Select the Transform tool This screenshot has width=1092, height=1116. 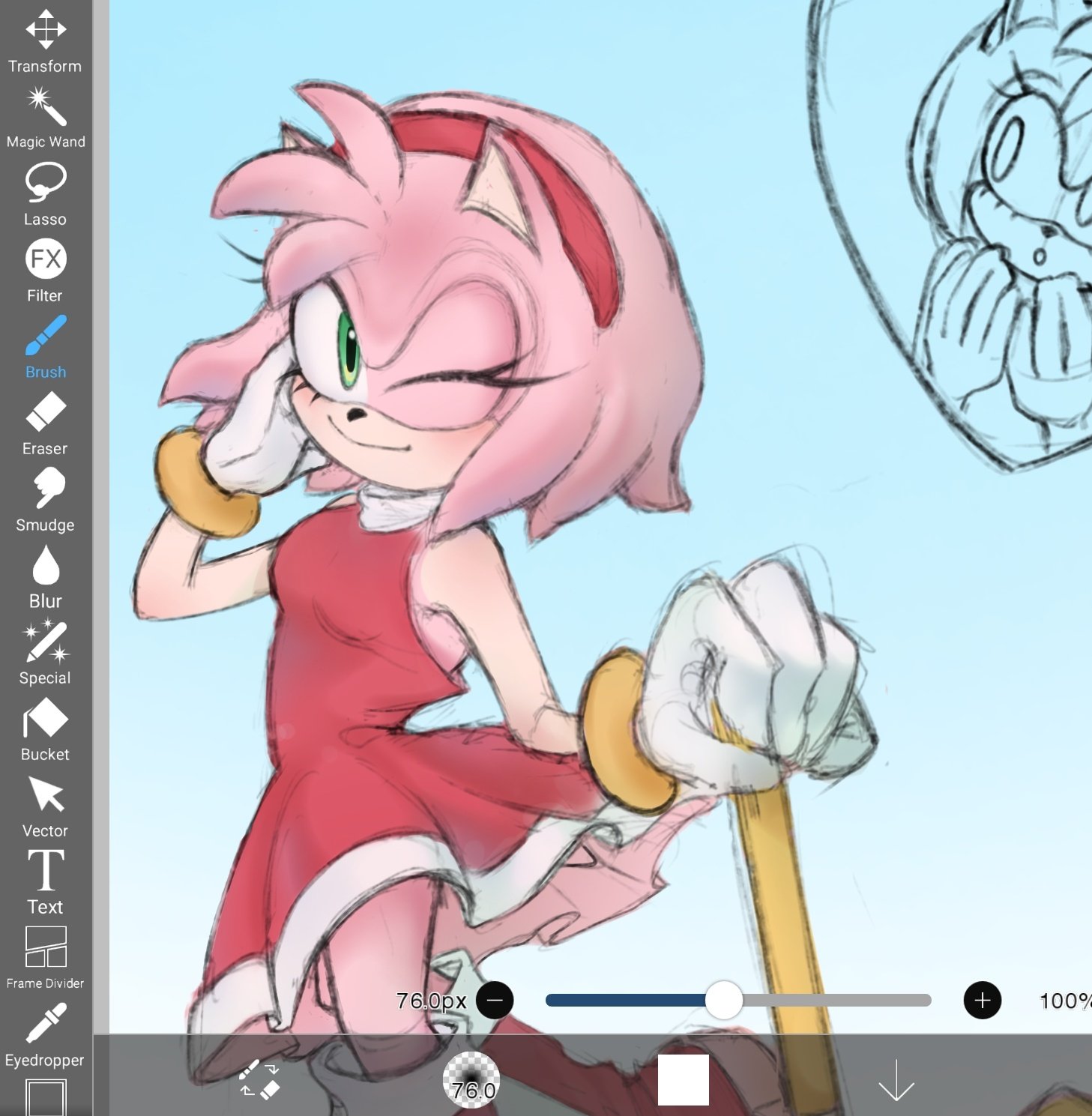click(x=46, y=41)
